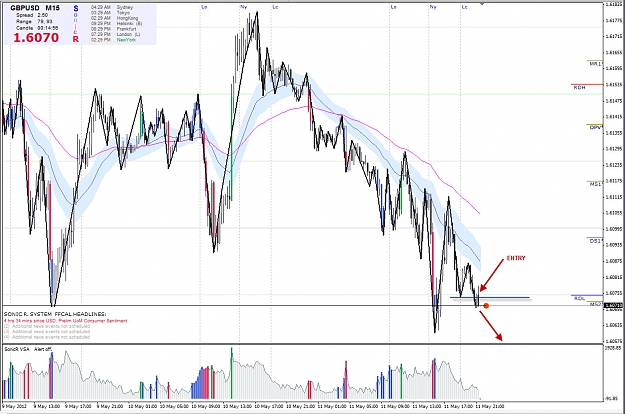625x414 pixels.
Task: Click the 1.61295 price scale value
Action: (614, 149)
